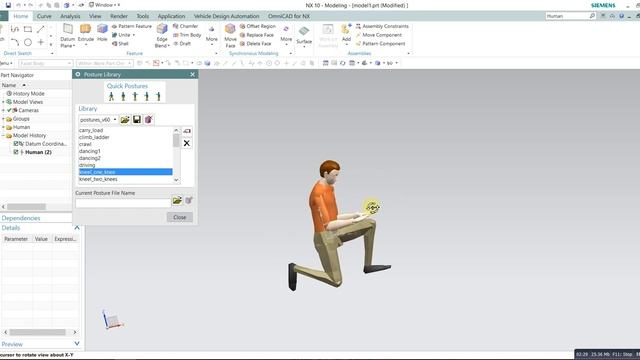Viewport: 640px width, 360px height.
Task: Select the rectangle sketch tool
Action: 28,29
